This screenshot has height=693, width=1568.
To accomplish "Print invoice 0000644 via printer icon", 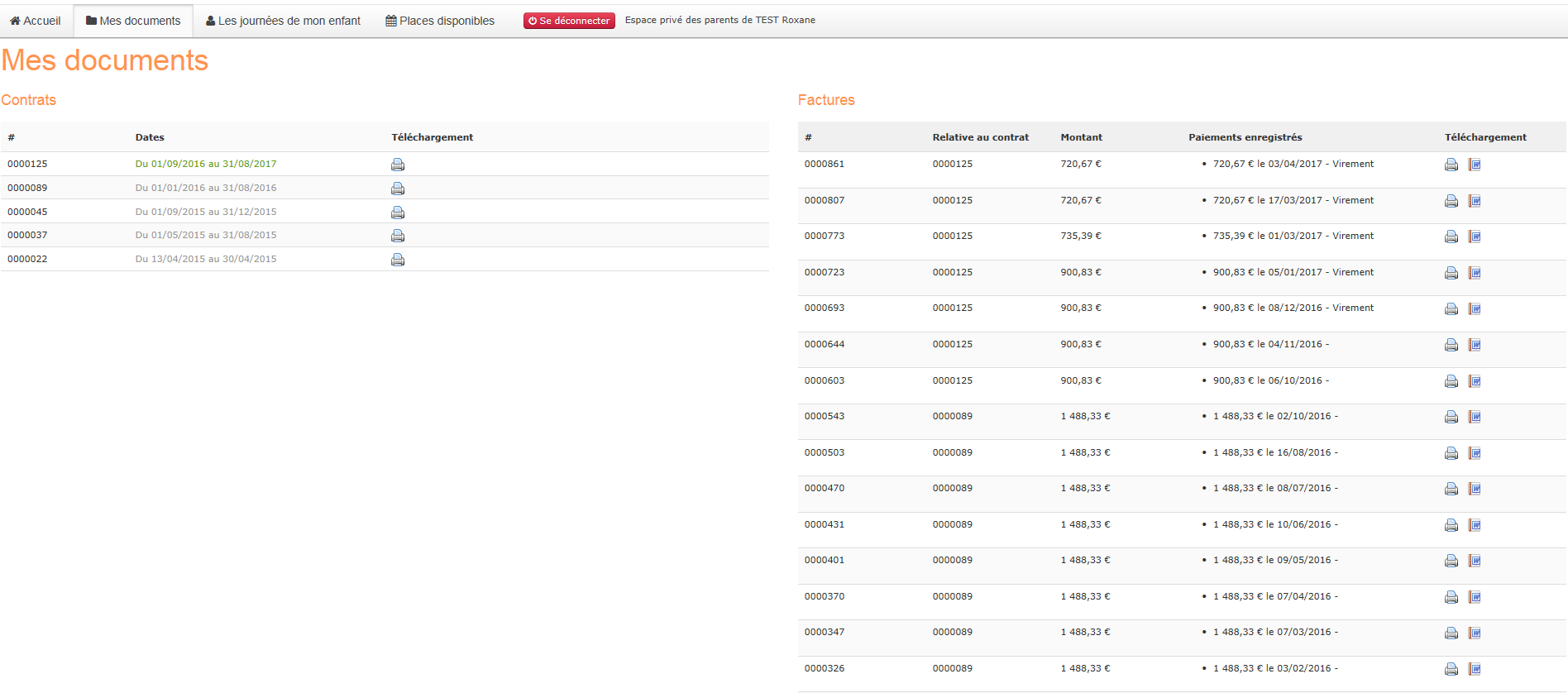I will 1451,345.
